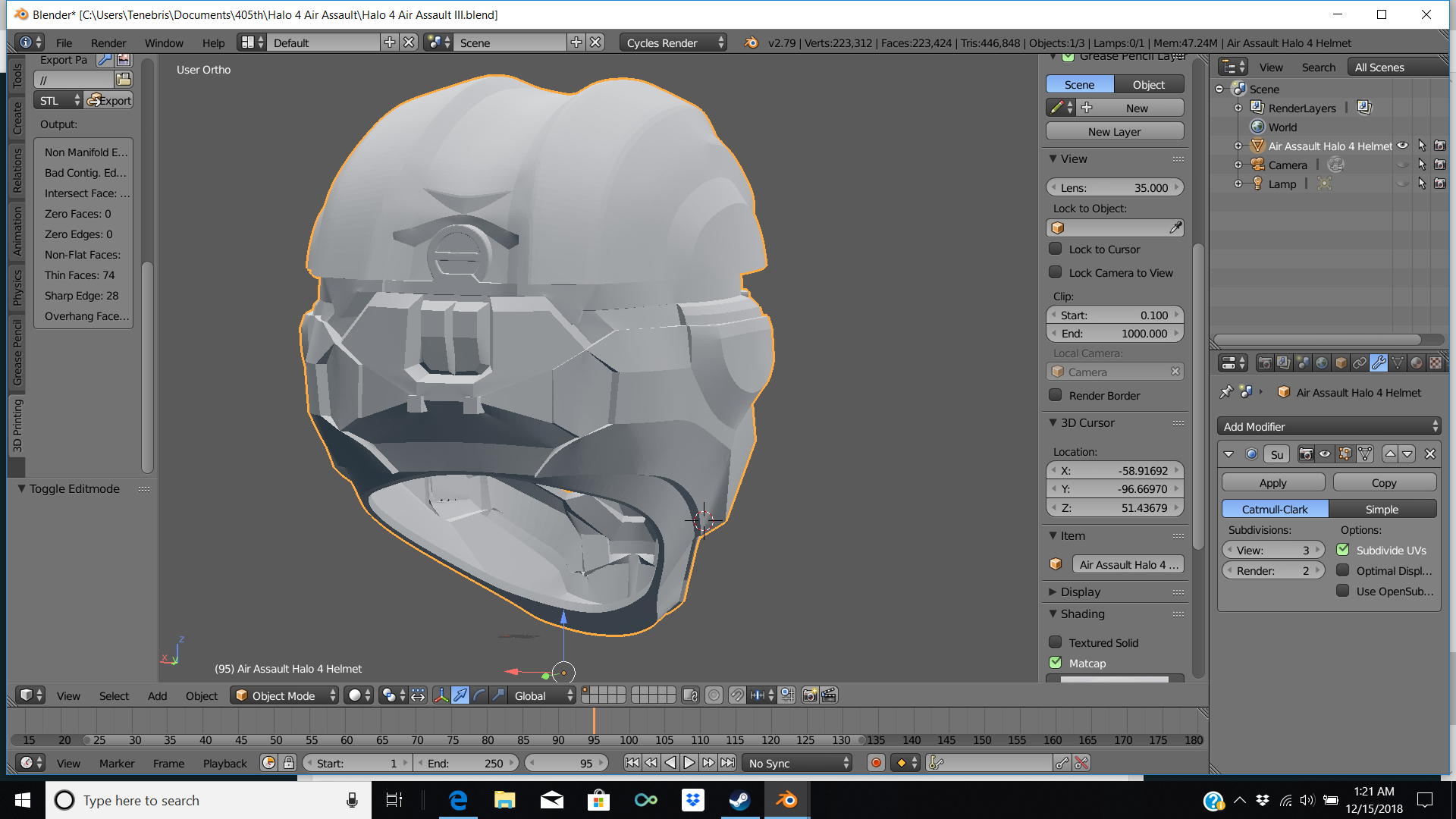Screen dimensions: 1456x819
Task: Expand Camera in the outliner tree
Action: (x=1238, y=165)
